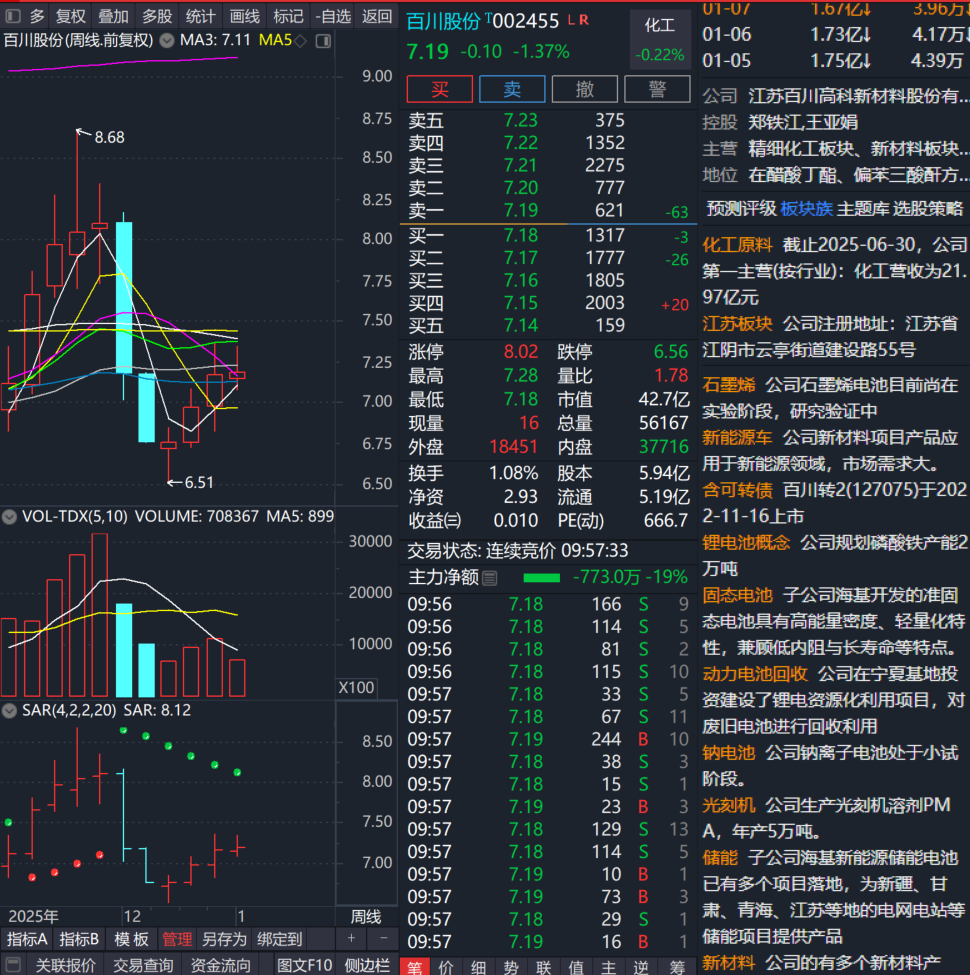Click the 江苏板块 concept tag
Image resolution: width=970 pixels, height=975 pixels.
coord(737,323)
